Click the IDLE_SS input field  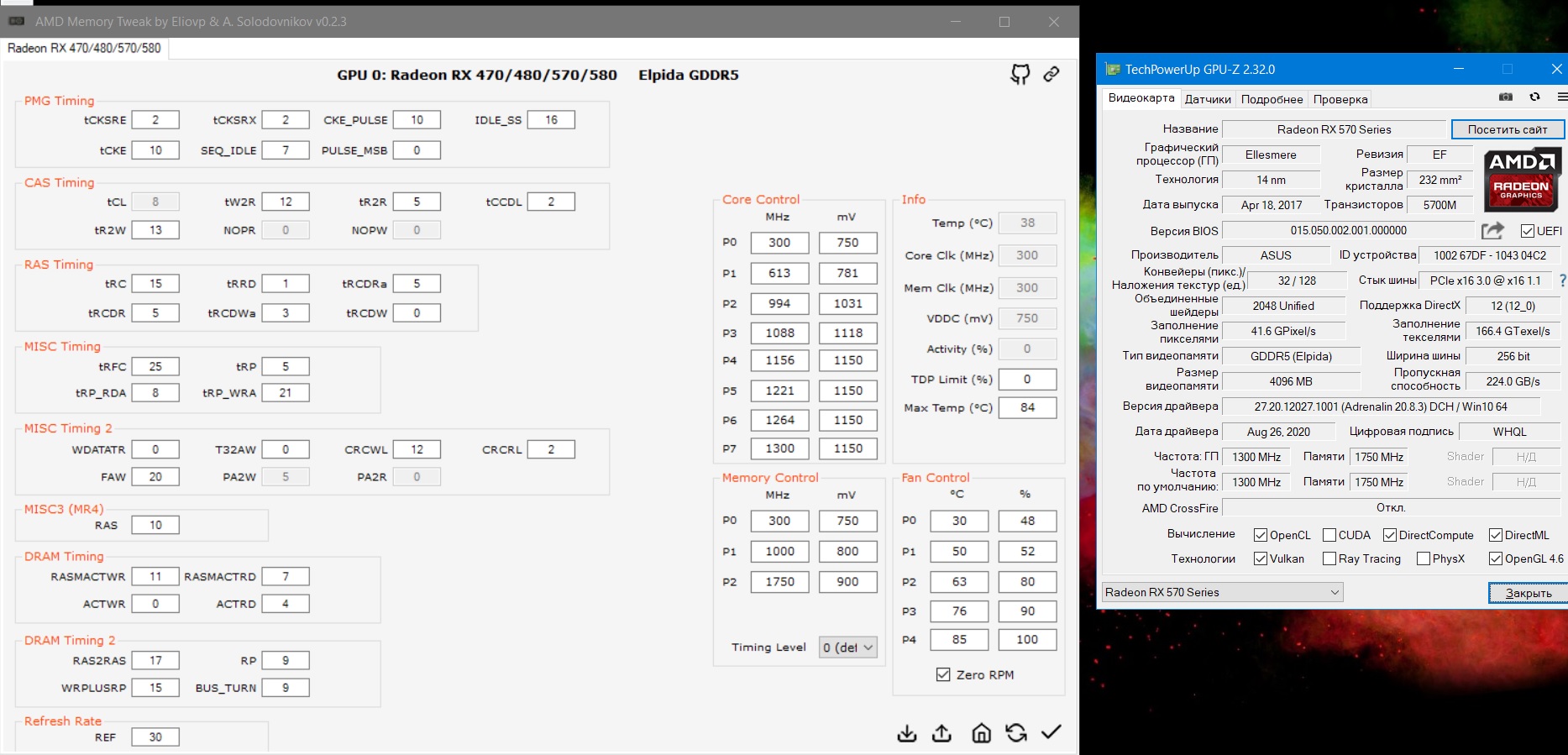click(x=551, y=120)
